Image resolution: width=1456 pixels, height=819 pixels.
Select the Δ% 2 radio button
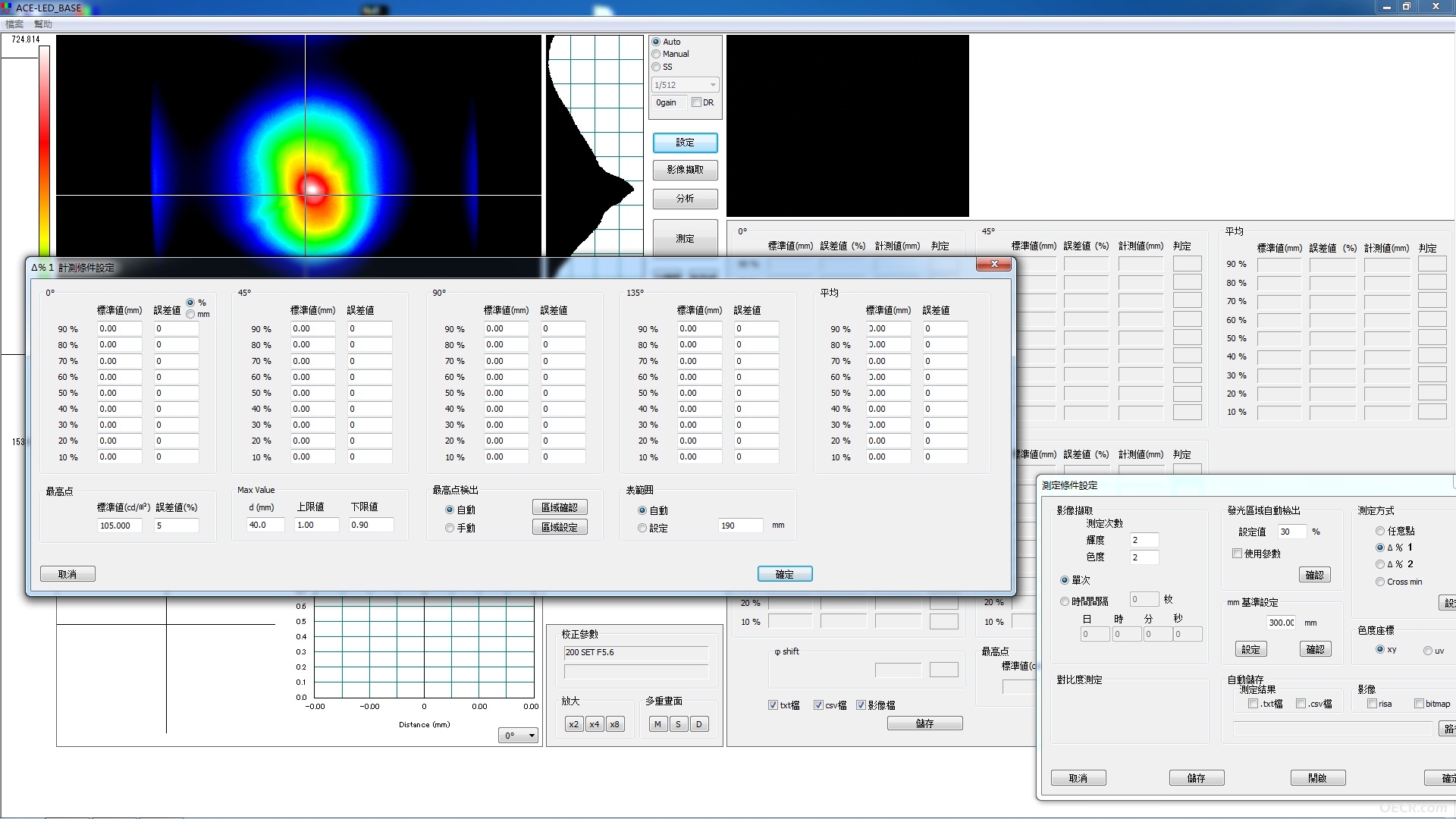[1380, 564]
